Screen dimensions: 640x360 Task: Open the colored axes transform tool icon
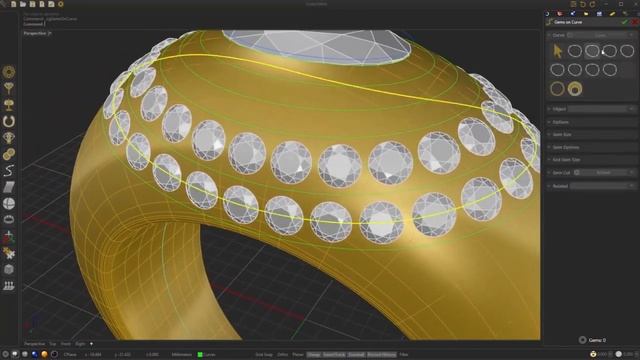point(9,236)
